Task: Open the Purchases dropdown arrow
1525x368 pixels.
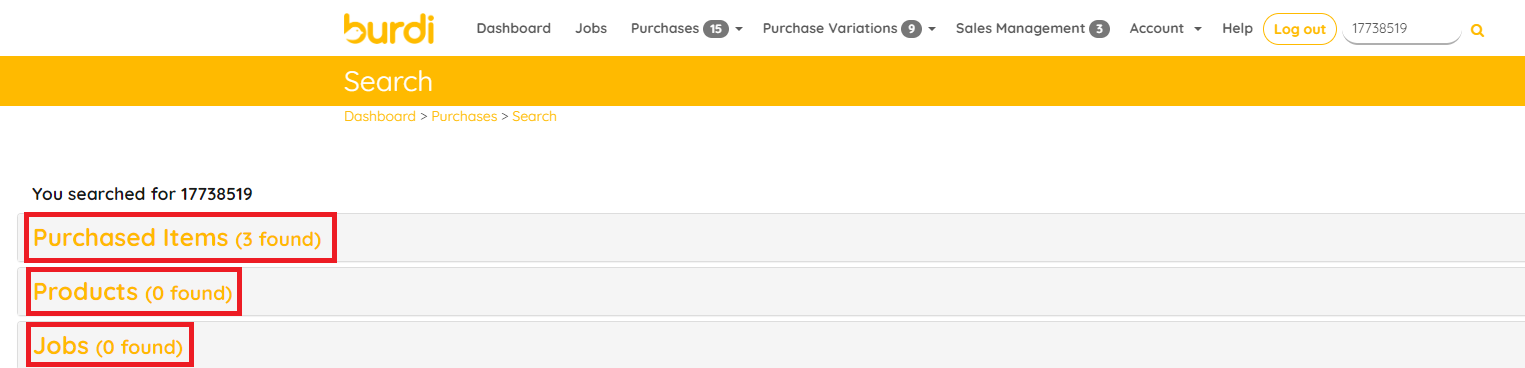Action: (739, 30)
